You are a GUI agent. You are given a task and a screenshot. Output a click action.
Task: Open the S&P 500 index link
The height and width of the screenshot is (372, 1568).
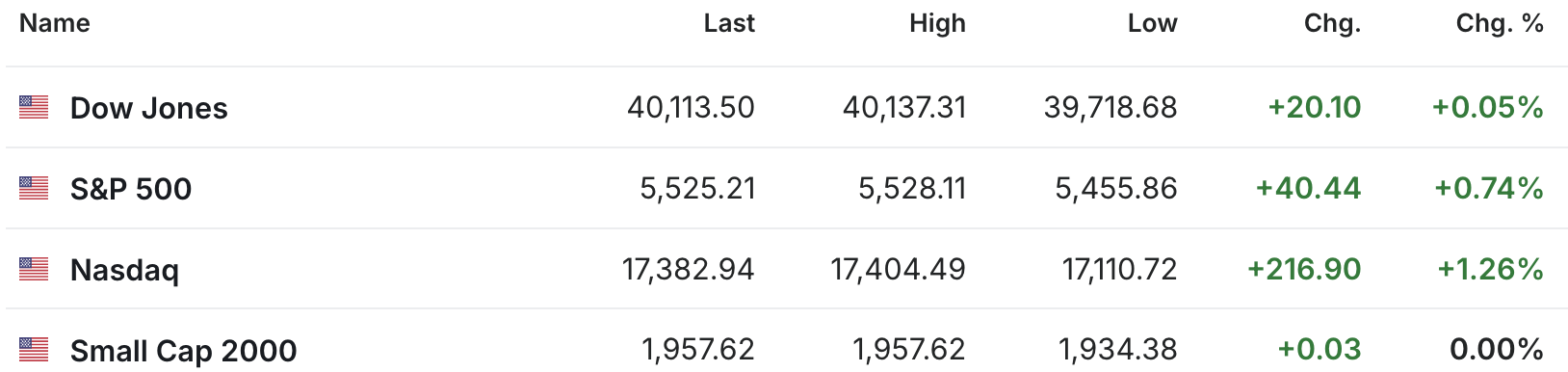coord(131,189)
